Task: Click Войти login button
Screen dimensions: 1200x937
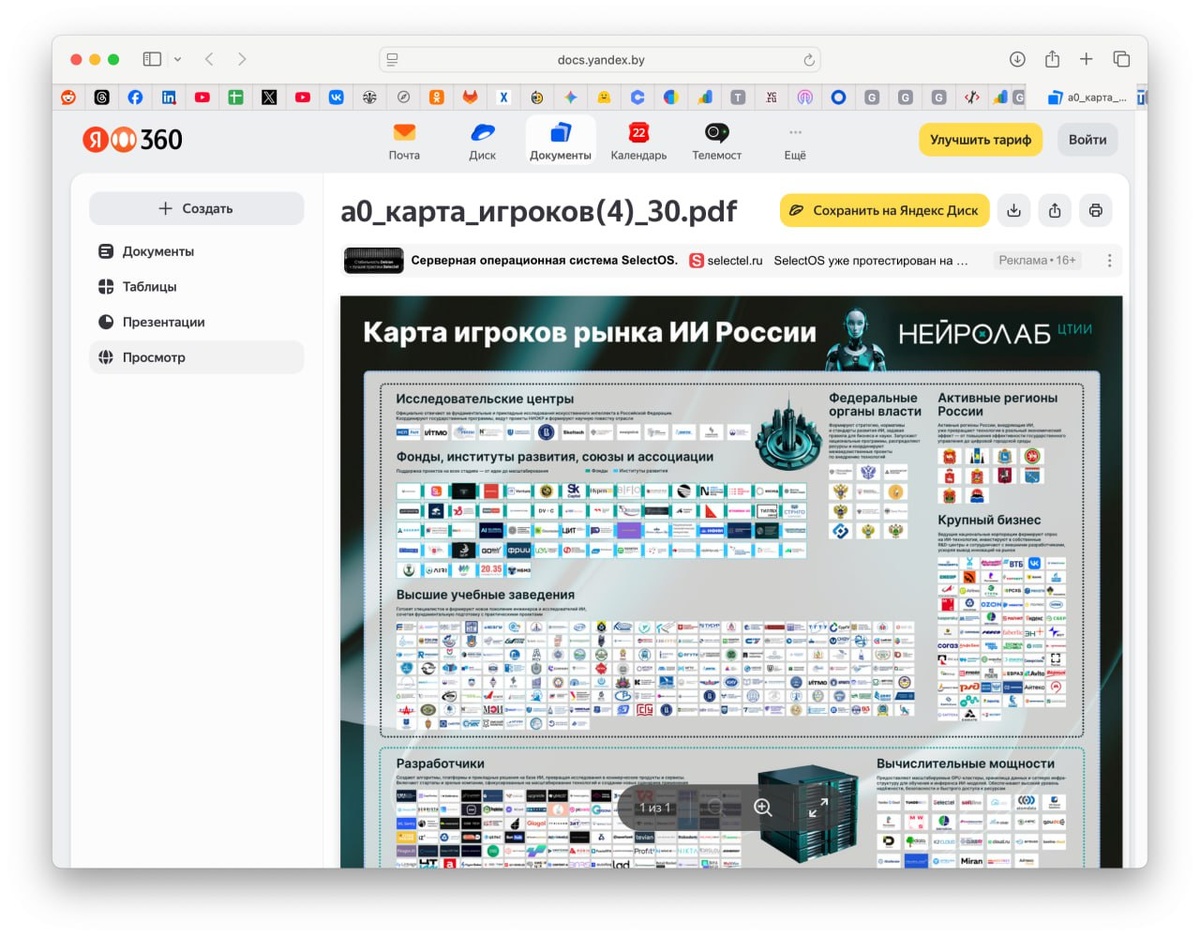Action: (1087, 140)
